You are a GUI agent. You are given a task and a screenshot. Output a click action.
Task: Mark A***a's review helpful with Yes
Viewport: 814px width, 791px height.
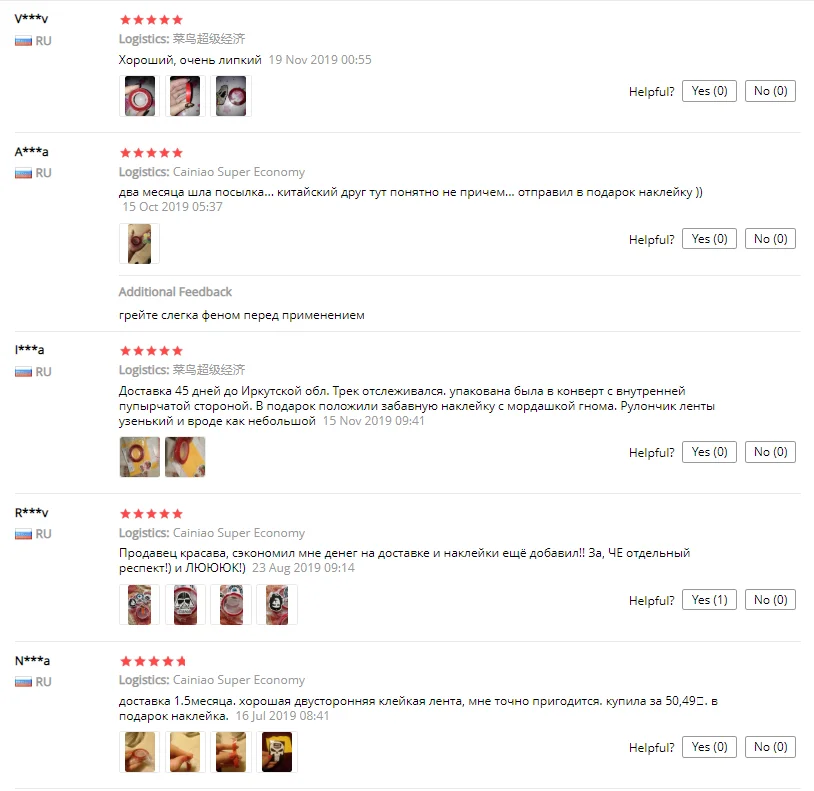coord(709,239)
